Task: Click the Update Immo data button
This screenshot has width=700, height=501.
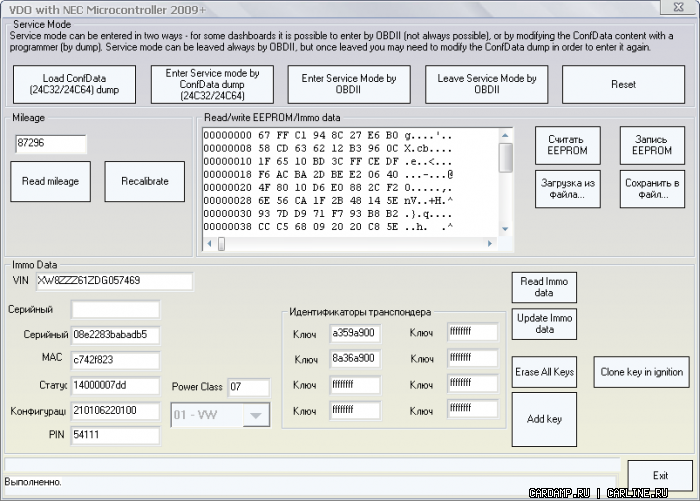Action: point(544,324)
